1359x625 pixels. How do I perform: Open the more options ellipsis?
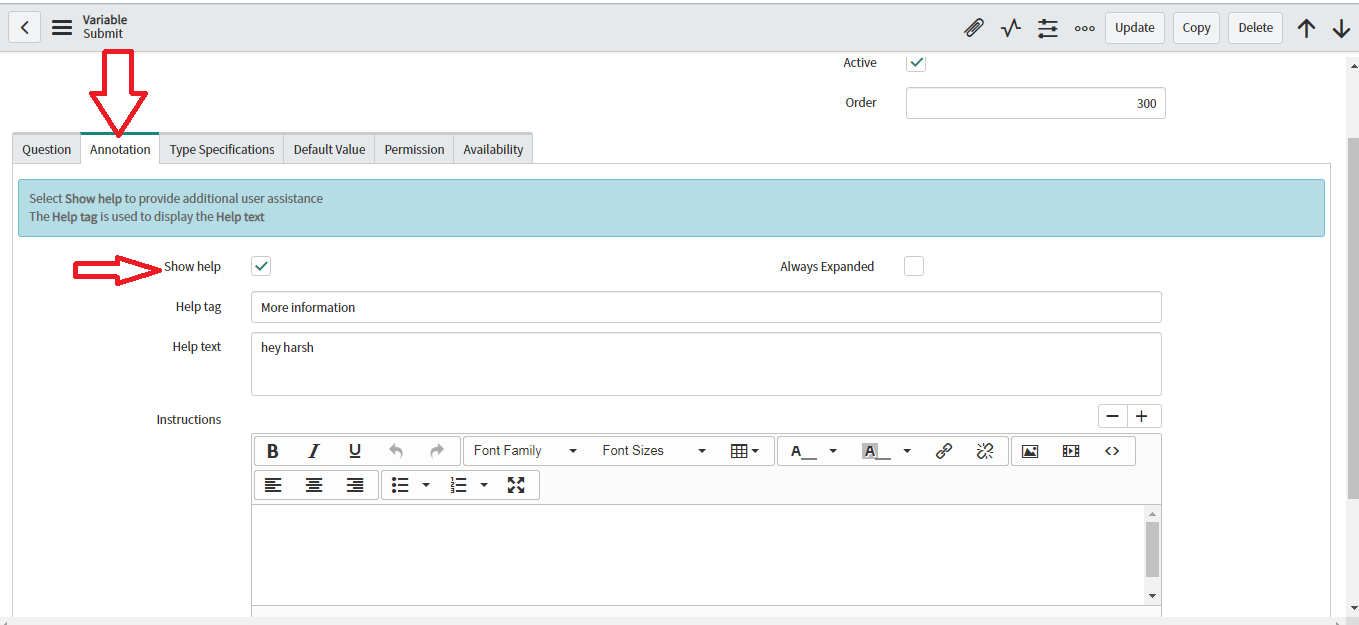click(x=1084, y=28)
